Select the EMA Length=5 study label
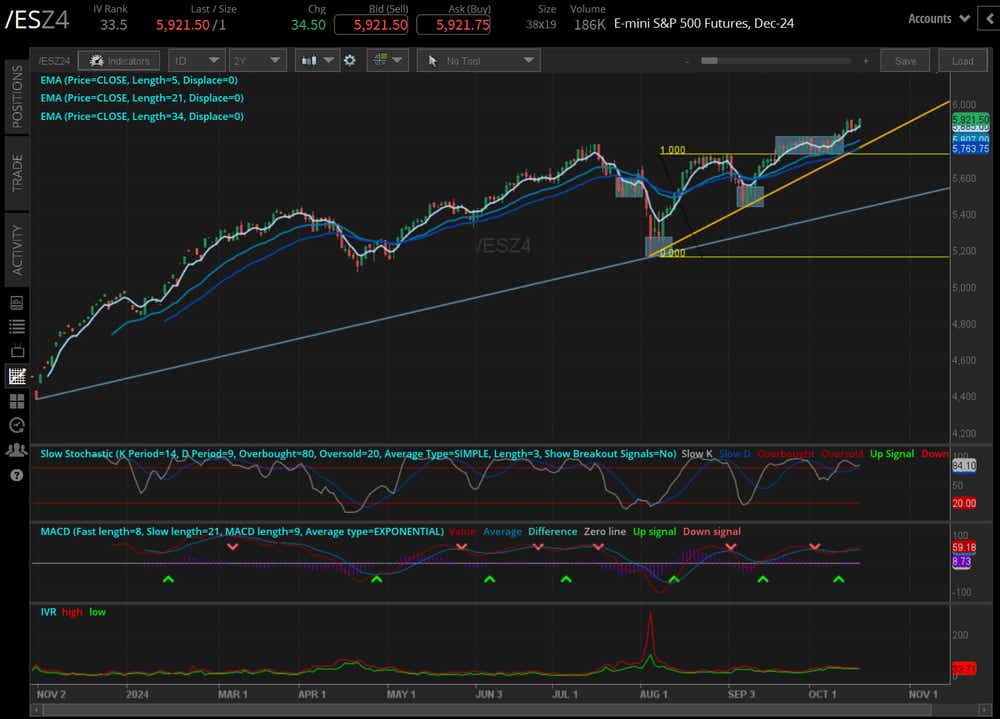This screenshot has width=1000, height=719. tap(139, 80)
